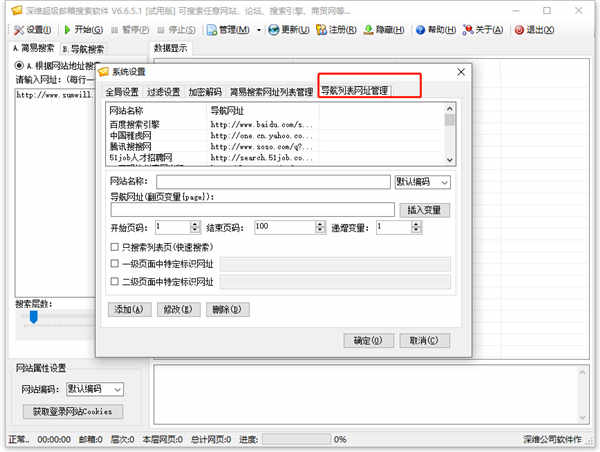This screenshot has height=452, width=600.
Task: Open the 加密解码 tab
Action: (x=205, y=92)
